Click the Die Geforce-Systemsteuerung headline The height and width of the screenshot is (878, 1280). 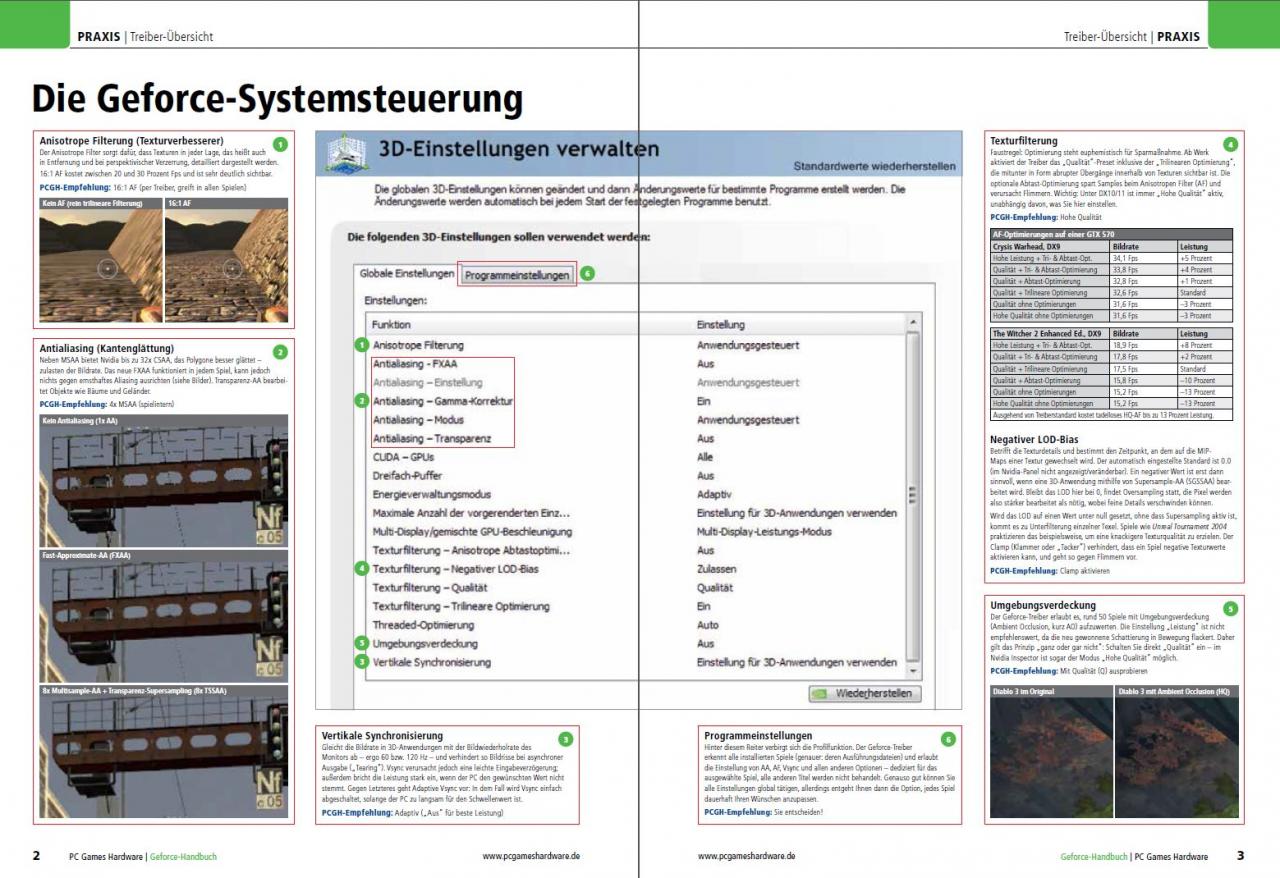(x=277, y=98)
